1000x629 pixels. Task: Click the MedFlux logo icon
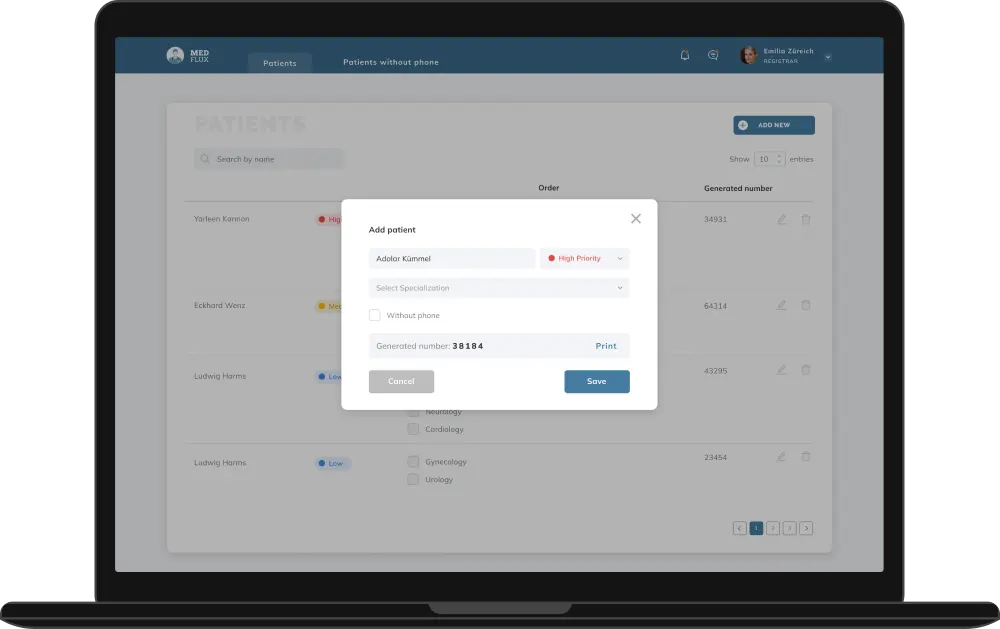point(175,56)
